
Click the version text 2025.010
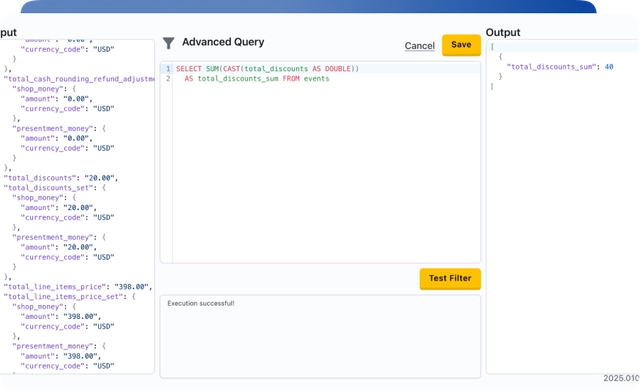pos(621,378)
